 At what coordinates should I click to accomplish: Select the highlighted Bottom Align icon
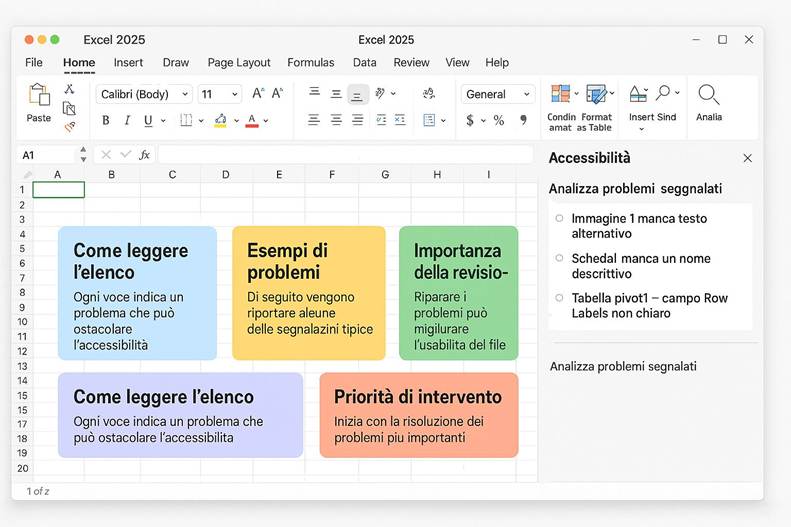coord(357,94)
